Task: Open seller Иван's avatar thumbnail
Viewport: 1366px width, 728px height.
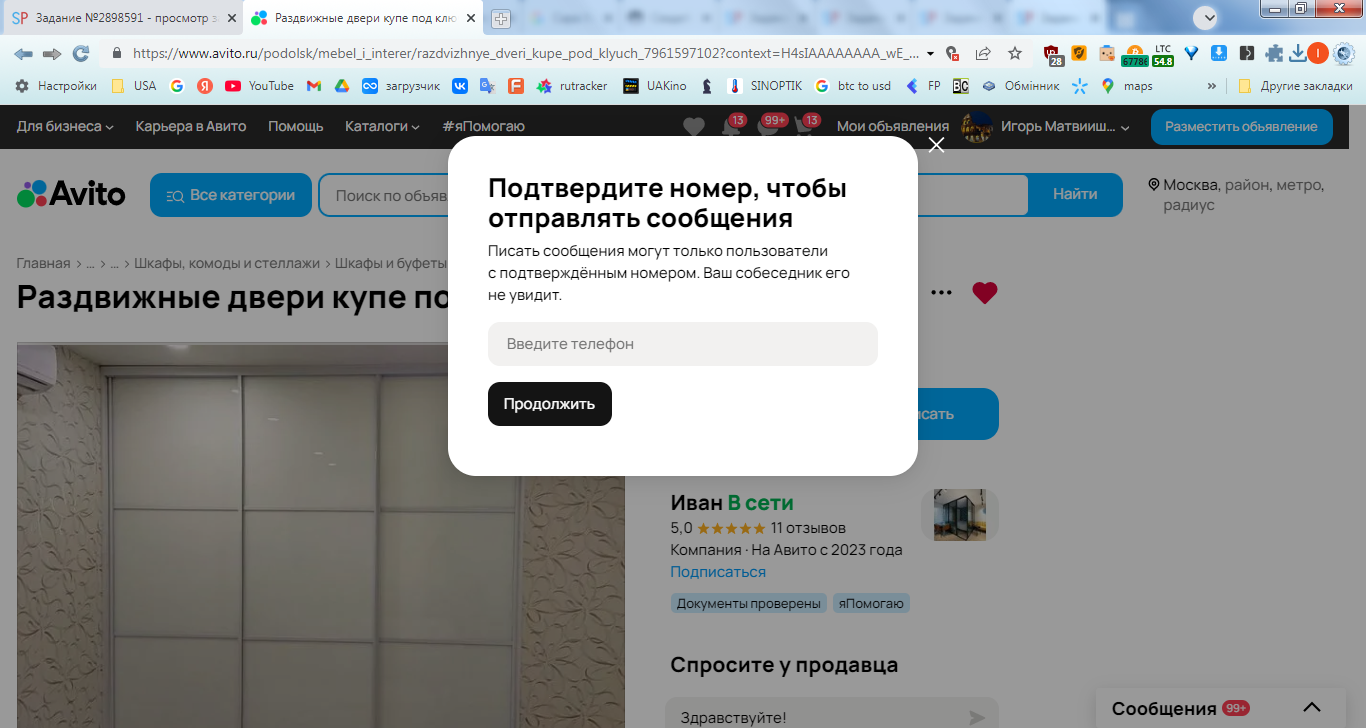Action: 960,515
